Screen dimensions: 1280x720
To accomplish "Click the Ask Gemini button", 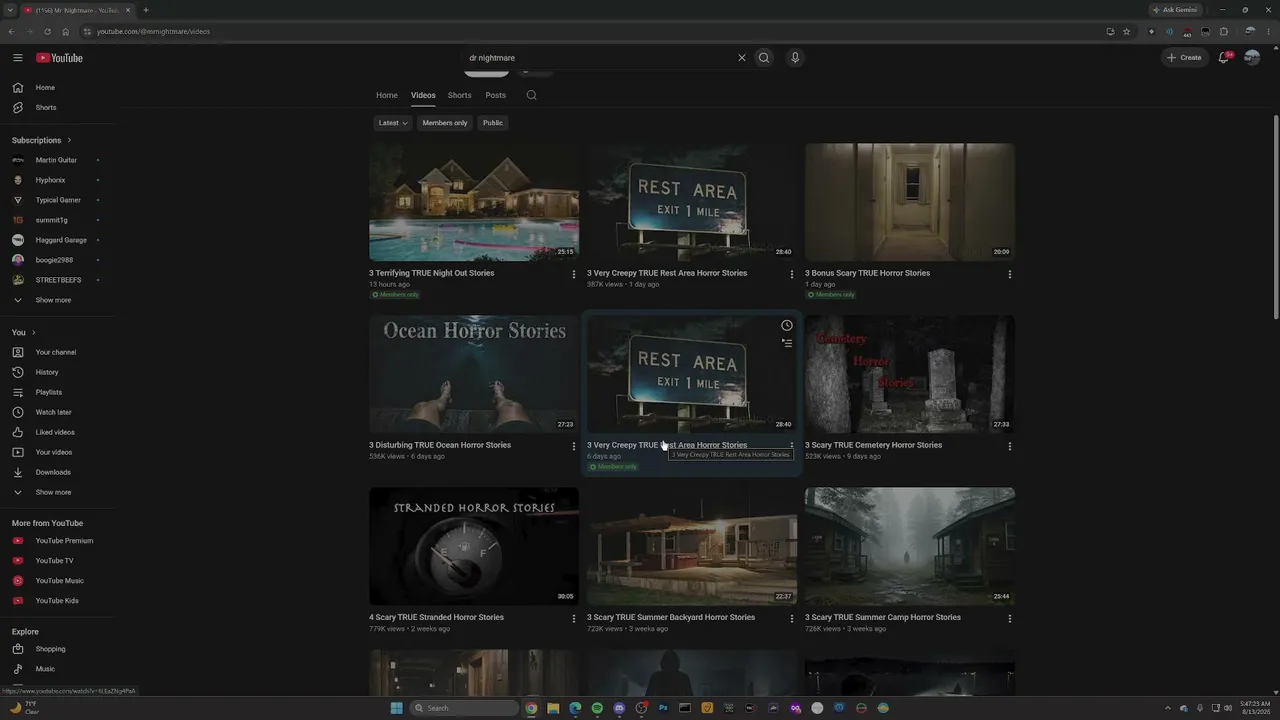I will [1175, 10].
